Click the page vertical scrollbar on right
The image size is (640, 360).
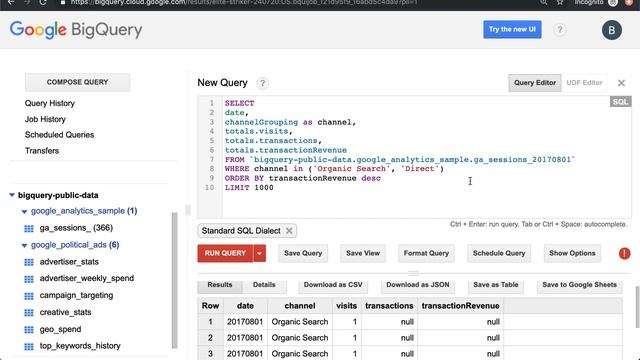tap(638, 307)
